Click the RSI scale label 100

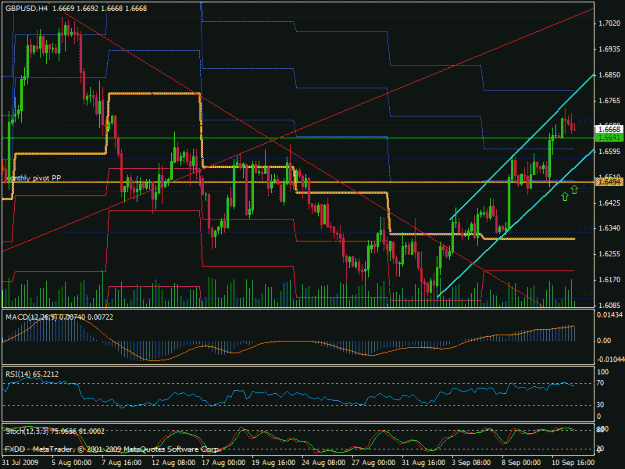click(x=603, y=372)
